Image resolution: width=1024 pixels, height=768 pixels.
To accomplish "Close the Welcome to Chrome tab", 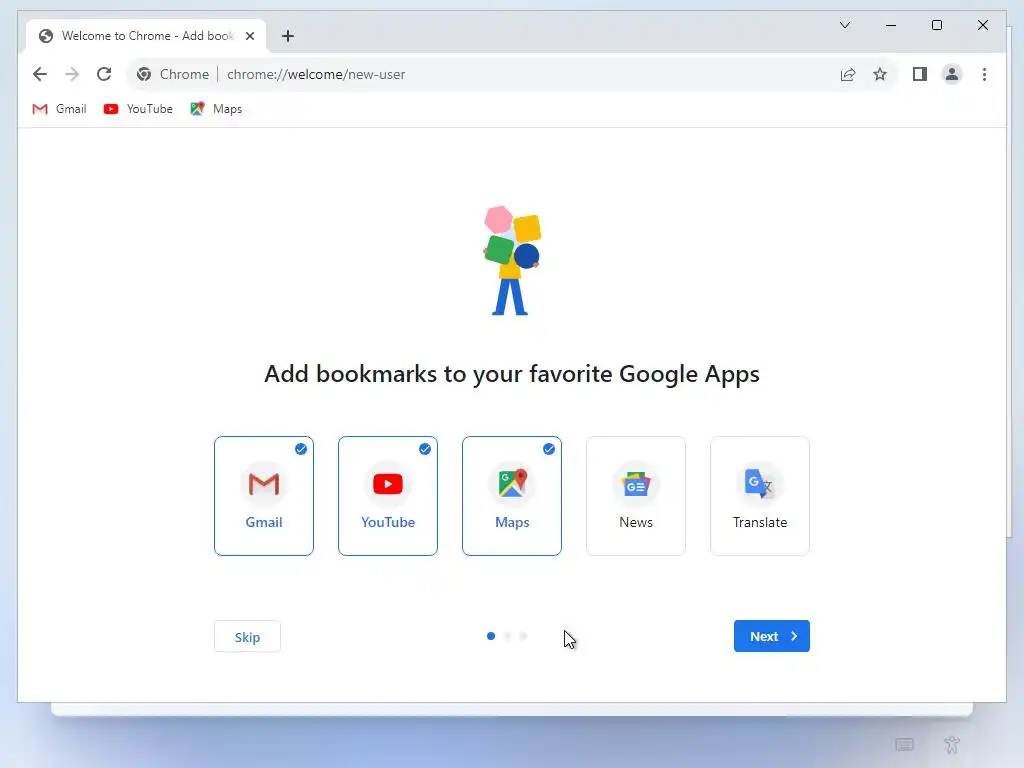I will click(249, 36).
